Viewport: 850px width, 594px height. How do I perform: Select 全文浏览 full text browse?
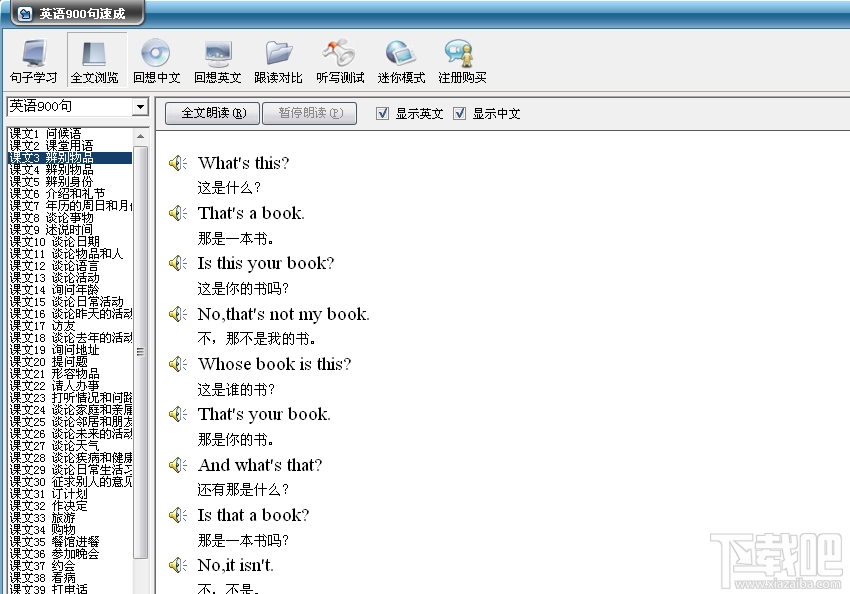pos(95,60)
